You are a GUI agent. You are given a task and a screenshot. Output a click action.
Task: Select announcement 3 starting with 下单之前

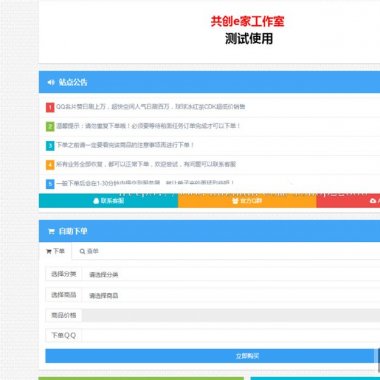point(125,145)
